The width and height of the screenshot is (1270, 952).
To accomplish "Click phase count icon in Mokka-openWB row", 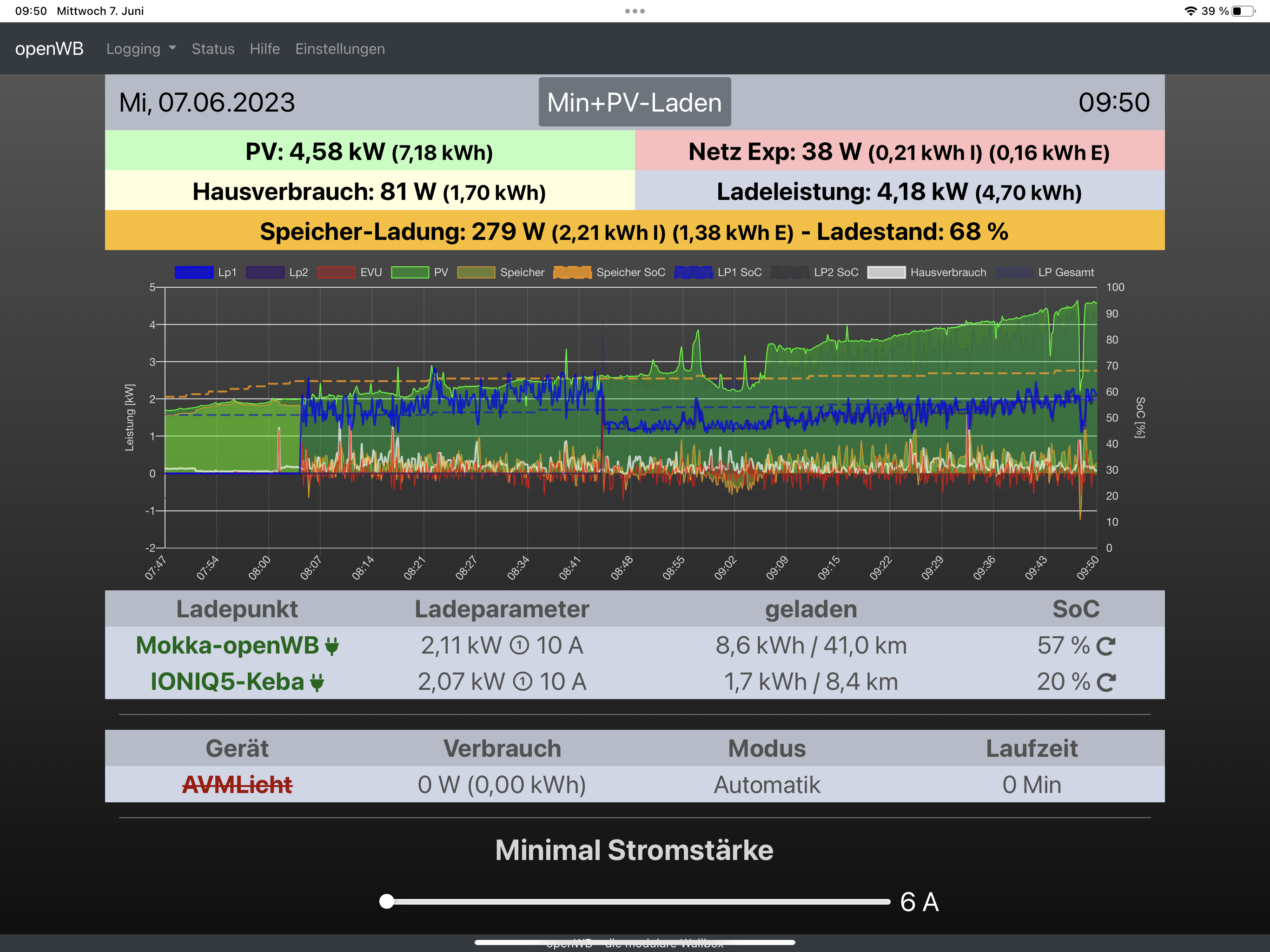I will 519,646.
